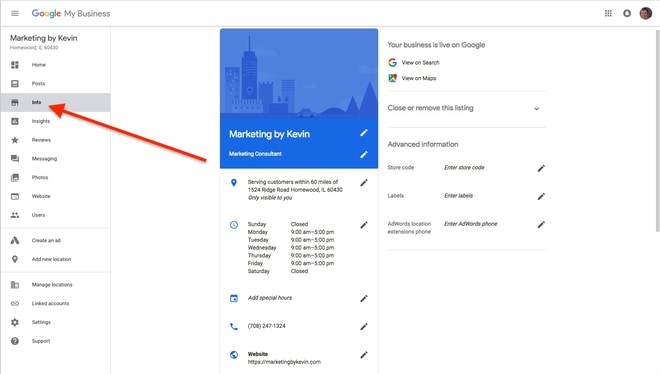660x374 pixels.
Task: Edit the AdWords location extensions phone
Action: point(541,225)
